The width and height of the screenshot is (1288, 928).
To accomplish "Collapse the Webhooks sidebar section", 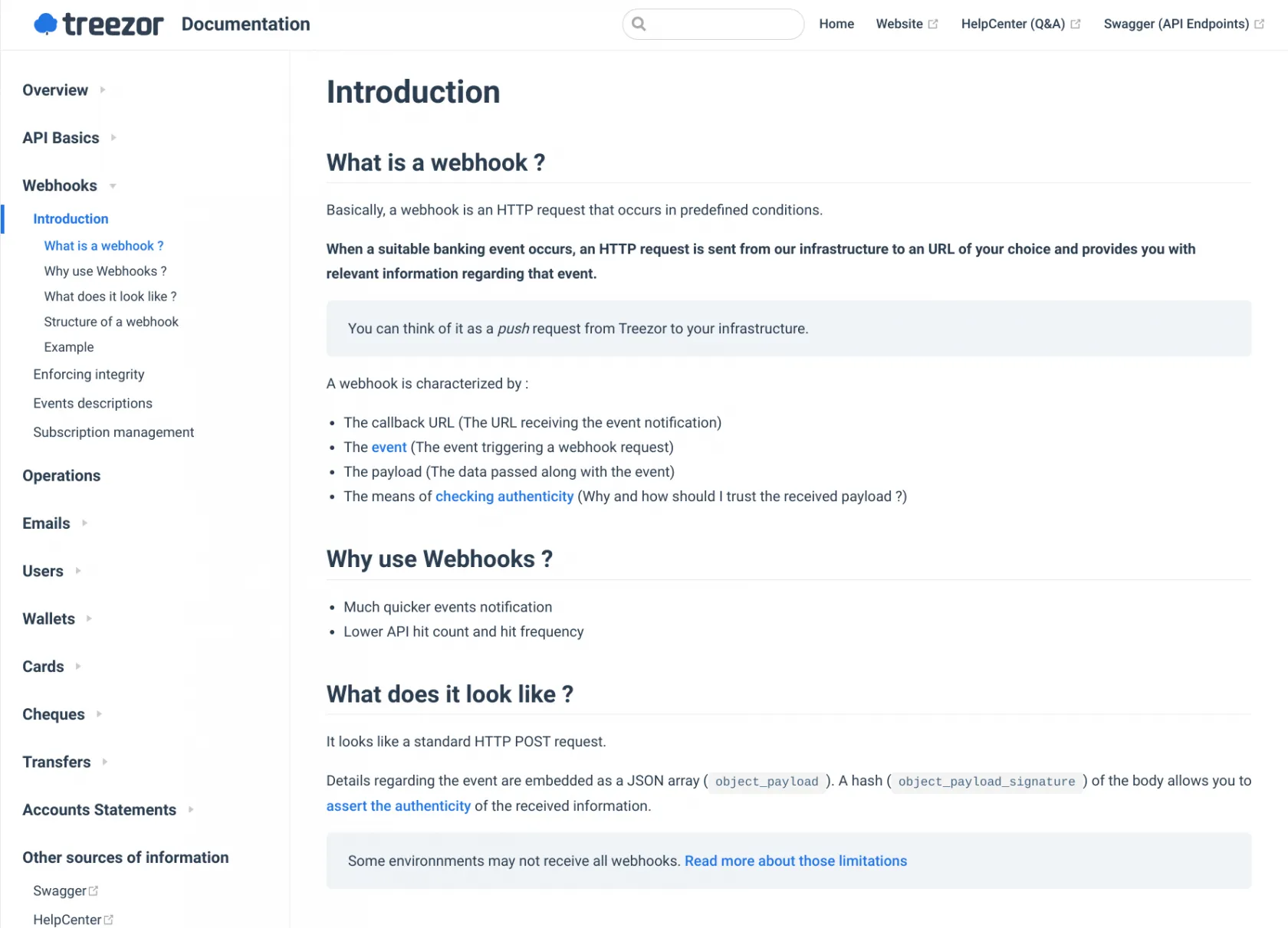I will 113,186.
